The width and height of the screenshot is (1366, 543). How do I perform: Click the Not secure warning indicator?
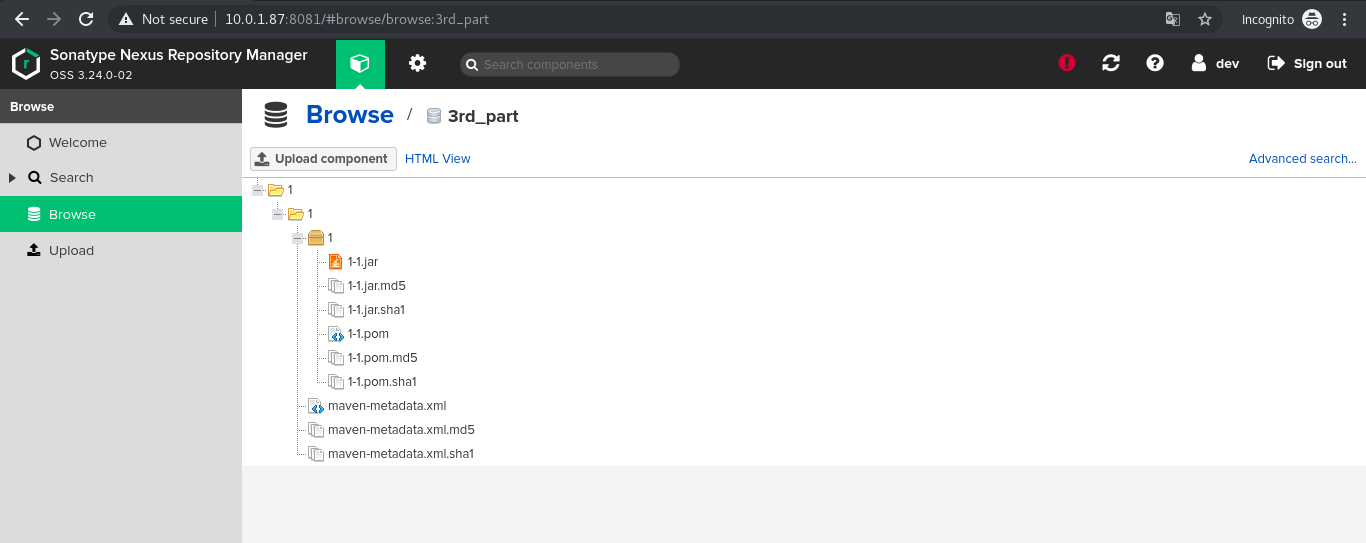163,19
